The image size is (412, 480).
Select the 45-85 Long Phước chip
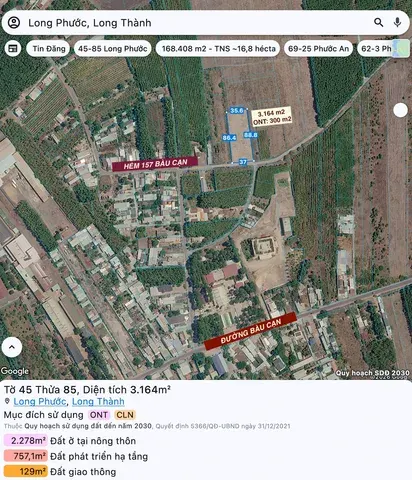(113, 49)
